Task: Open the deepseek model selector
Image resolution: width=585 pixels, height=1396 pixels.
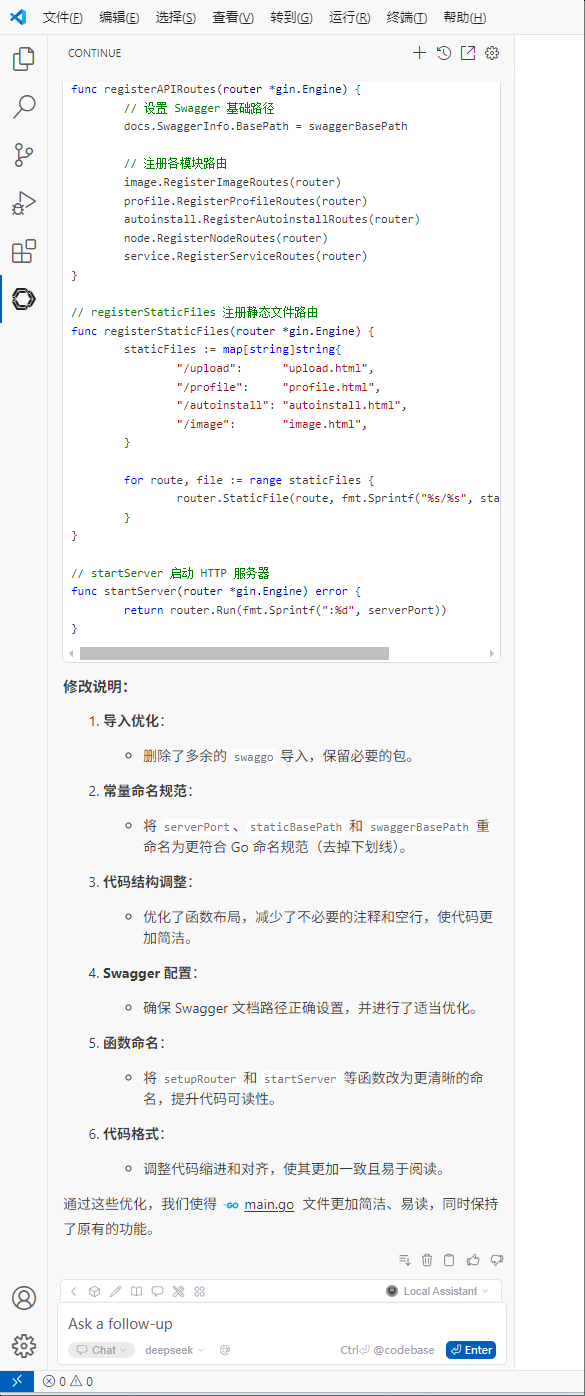Action: [174, 1350]
